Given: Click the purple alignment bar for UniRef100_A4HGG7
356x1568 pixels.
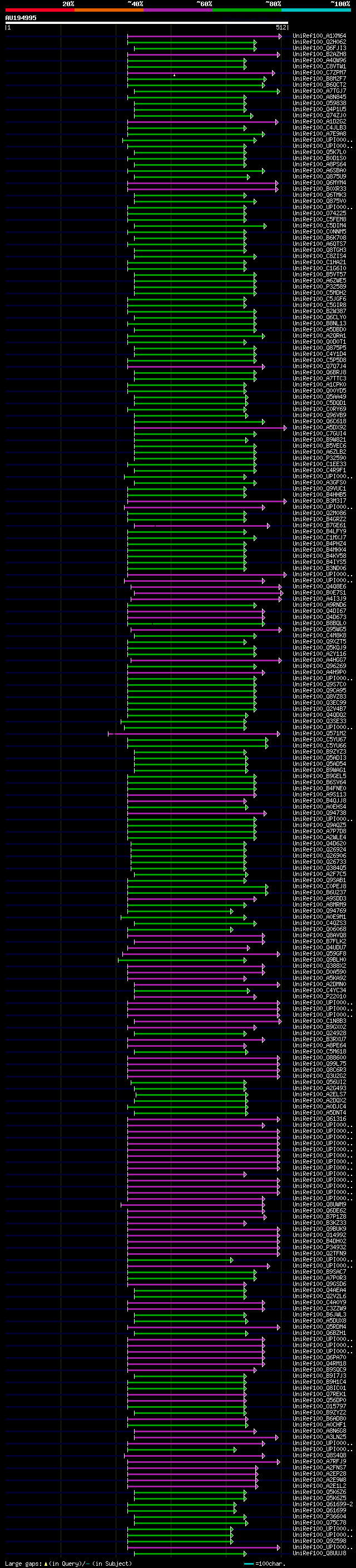Looking at the screenshot, I should pyautogui.click(x=206, y=660).
